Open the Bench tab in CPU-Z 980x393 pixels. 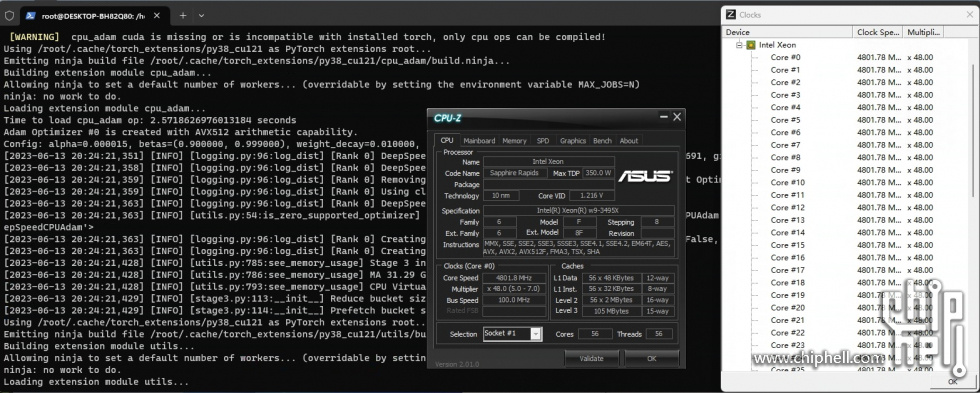point(602,141)
